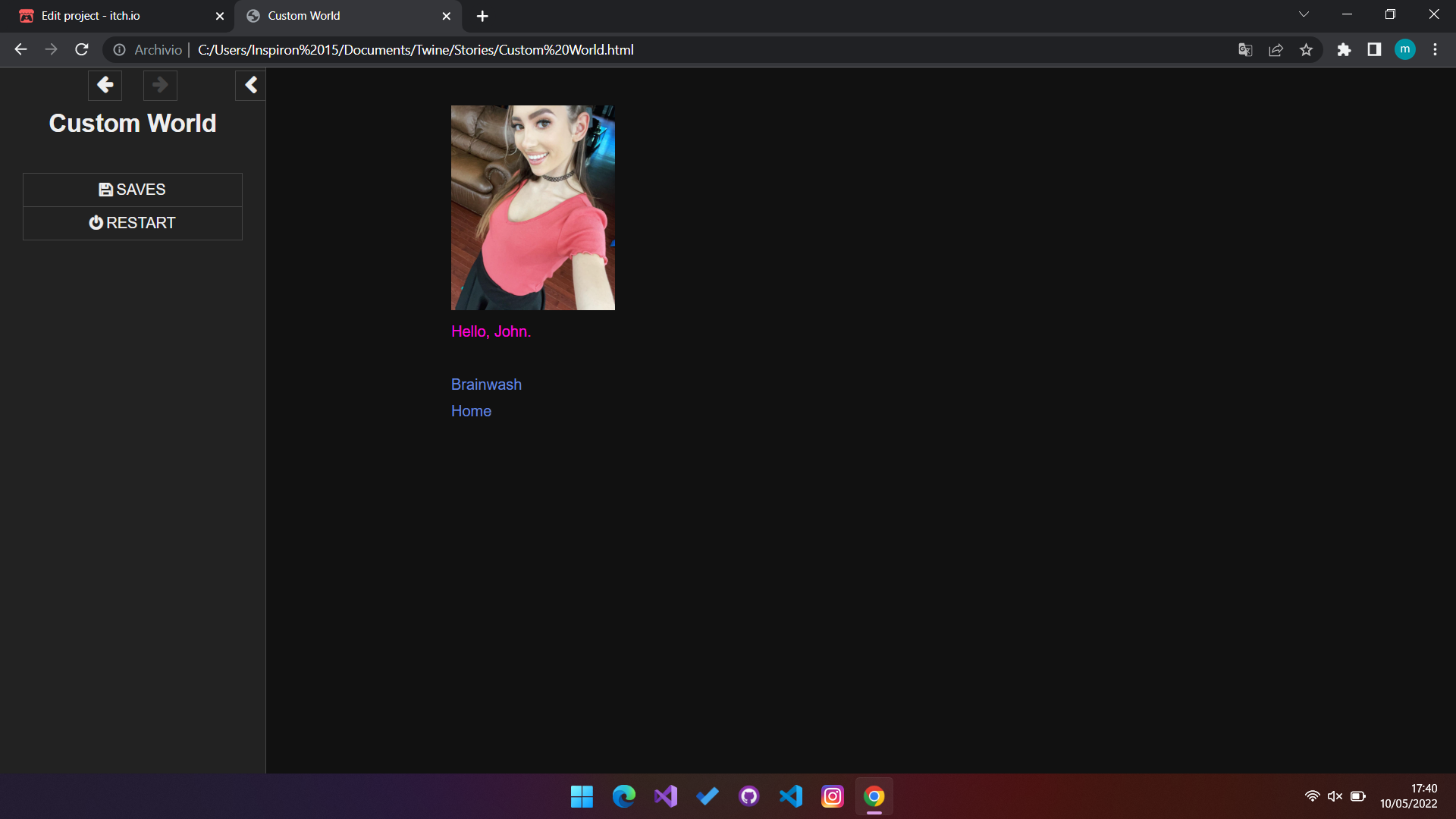Open Instagram from the taskbar
The image size is (1456, 819).
coord(833,796)
